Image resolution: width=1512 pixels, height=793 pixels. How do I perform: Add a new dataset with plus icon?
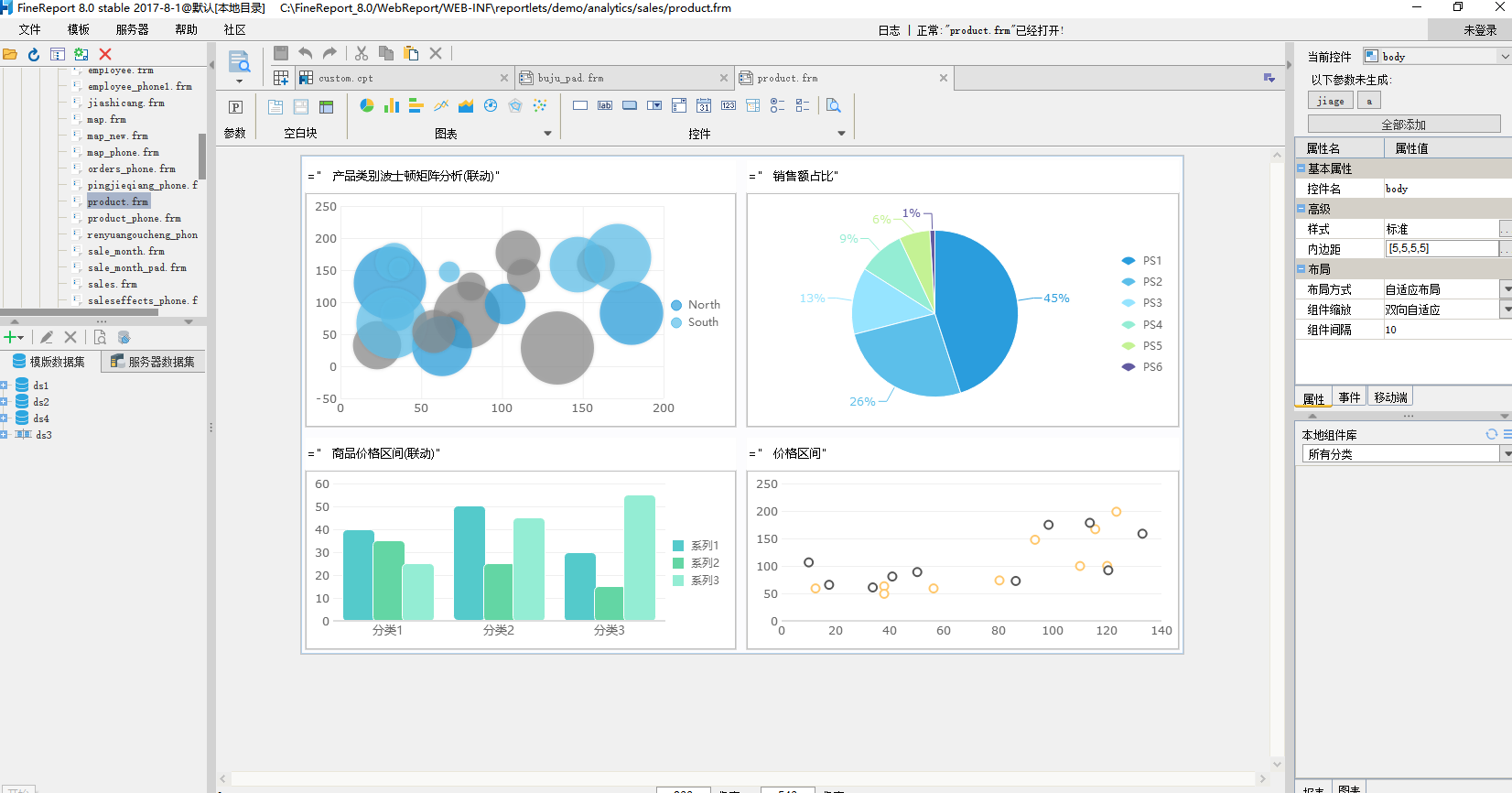tap(11, 337)
